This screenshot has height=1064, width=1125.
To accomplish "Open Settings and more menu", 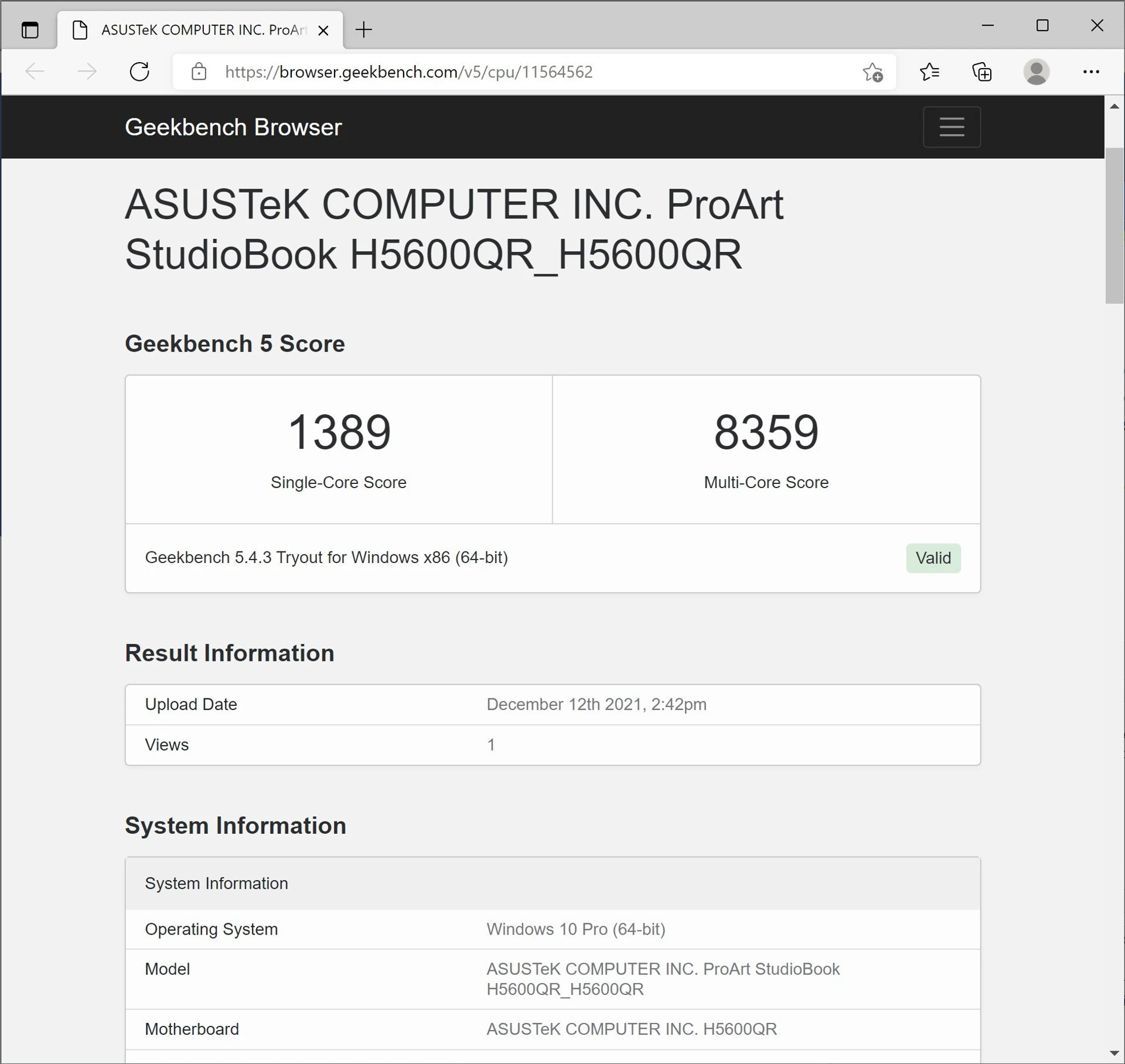I will click(1090, 71).
